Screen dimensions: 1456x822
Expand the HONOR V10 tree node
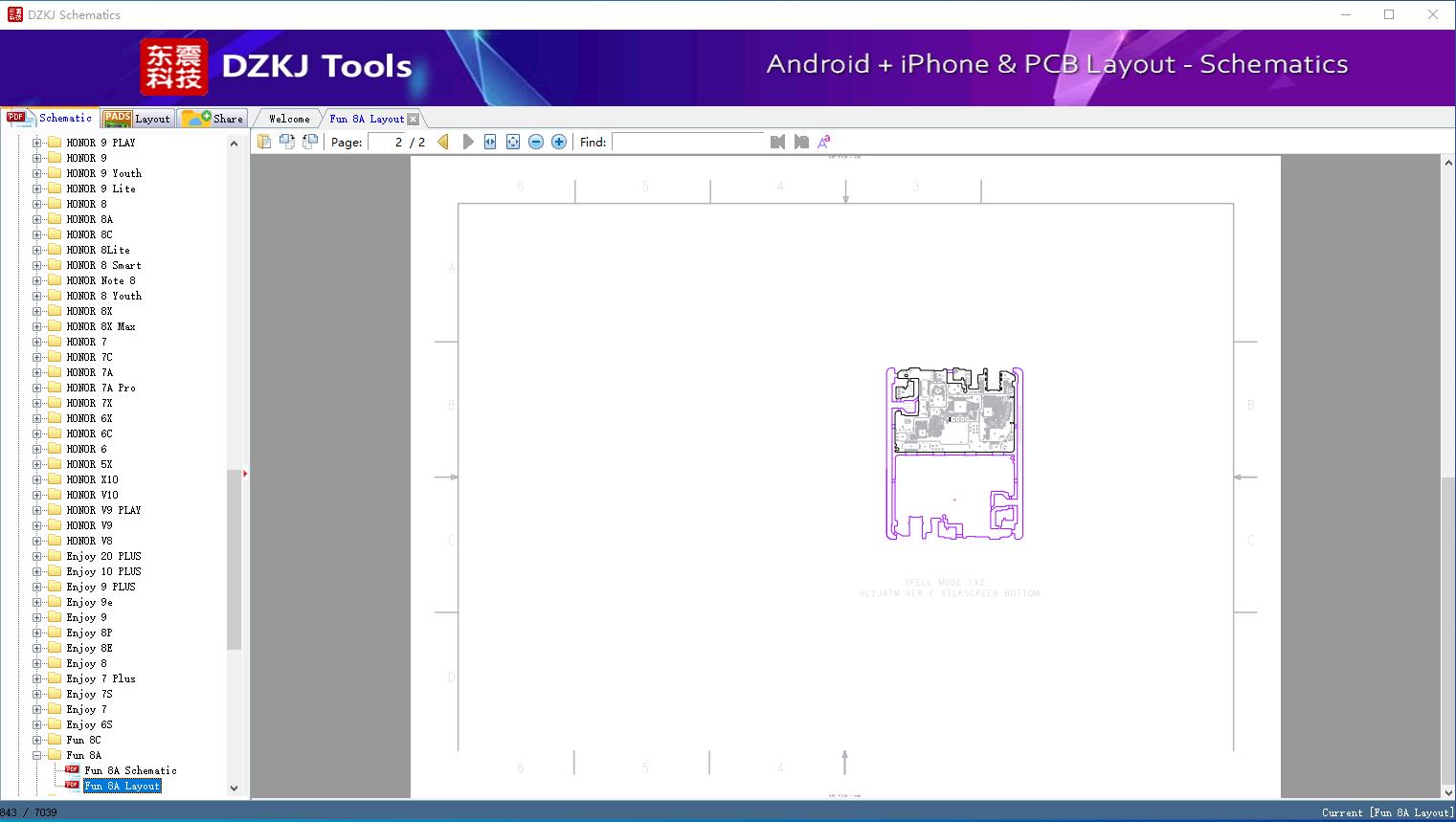[36, 495]
